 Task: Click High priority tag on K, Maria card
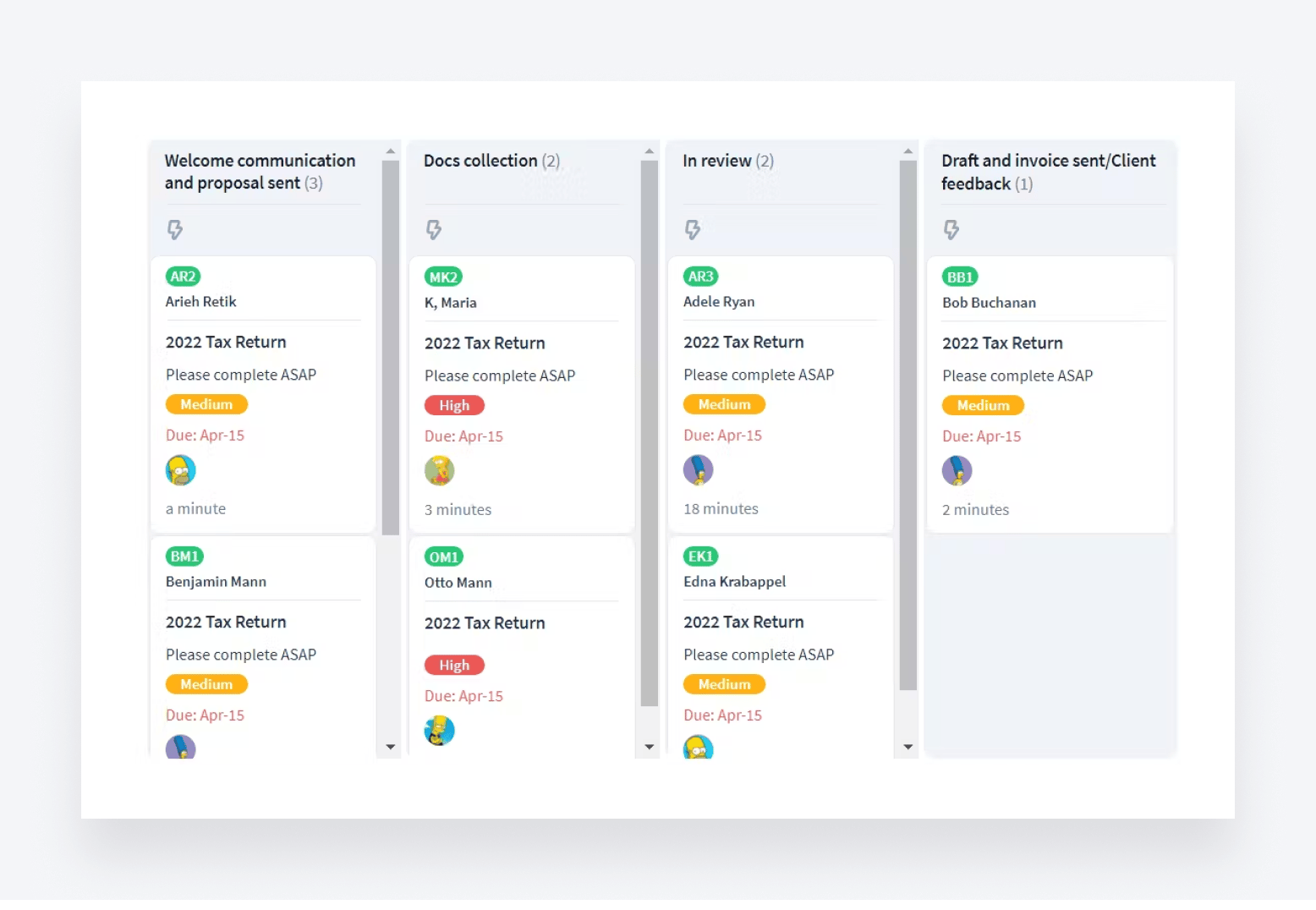pos(454,405)
